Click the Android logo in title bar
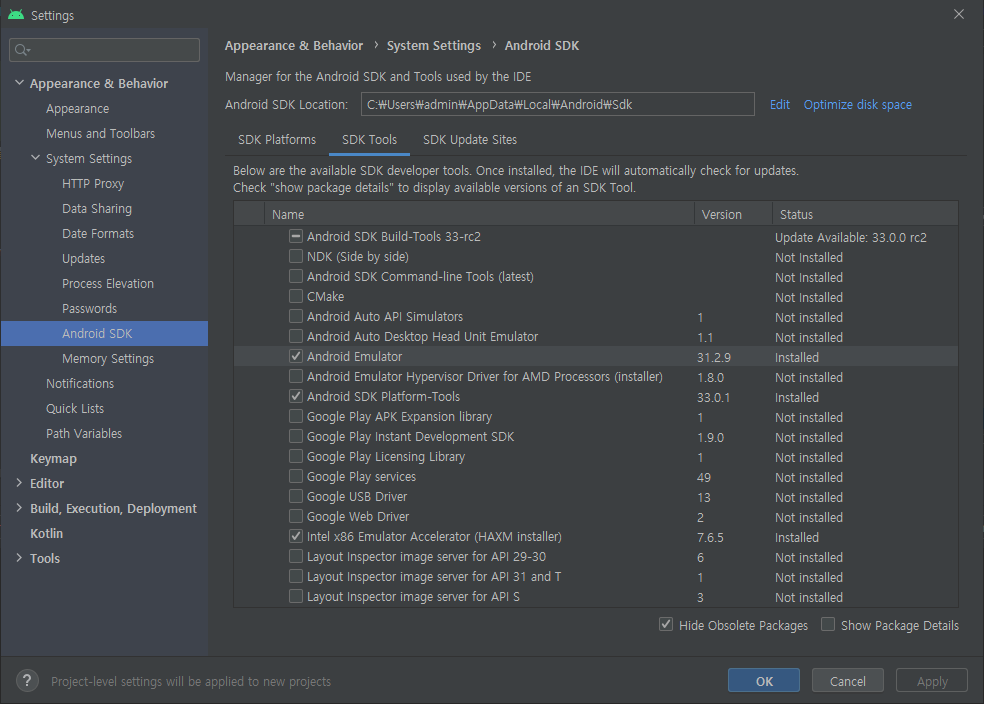 (x=16, y=14)
